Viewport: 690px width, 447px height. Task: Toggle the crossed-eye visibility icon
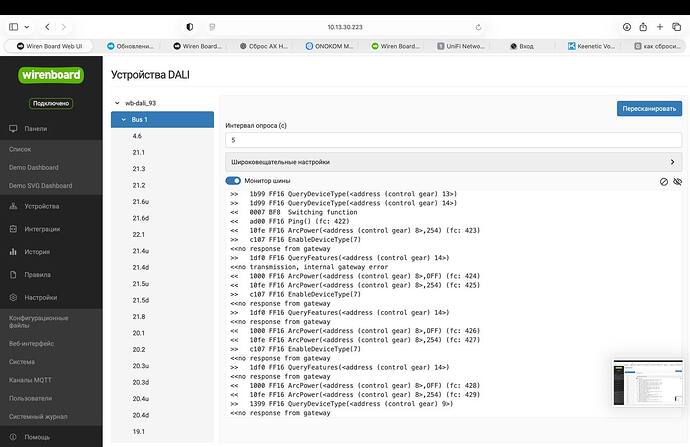[677, 181]
